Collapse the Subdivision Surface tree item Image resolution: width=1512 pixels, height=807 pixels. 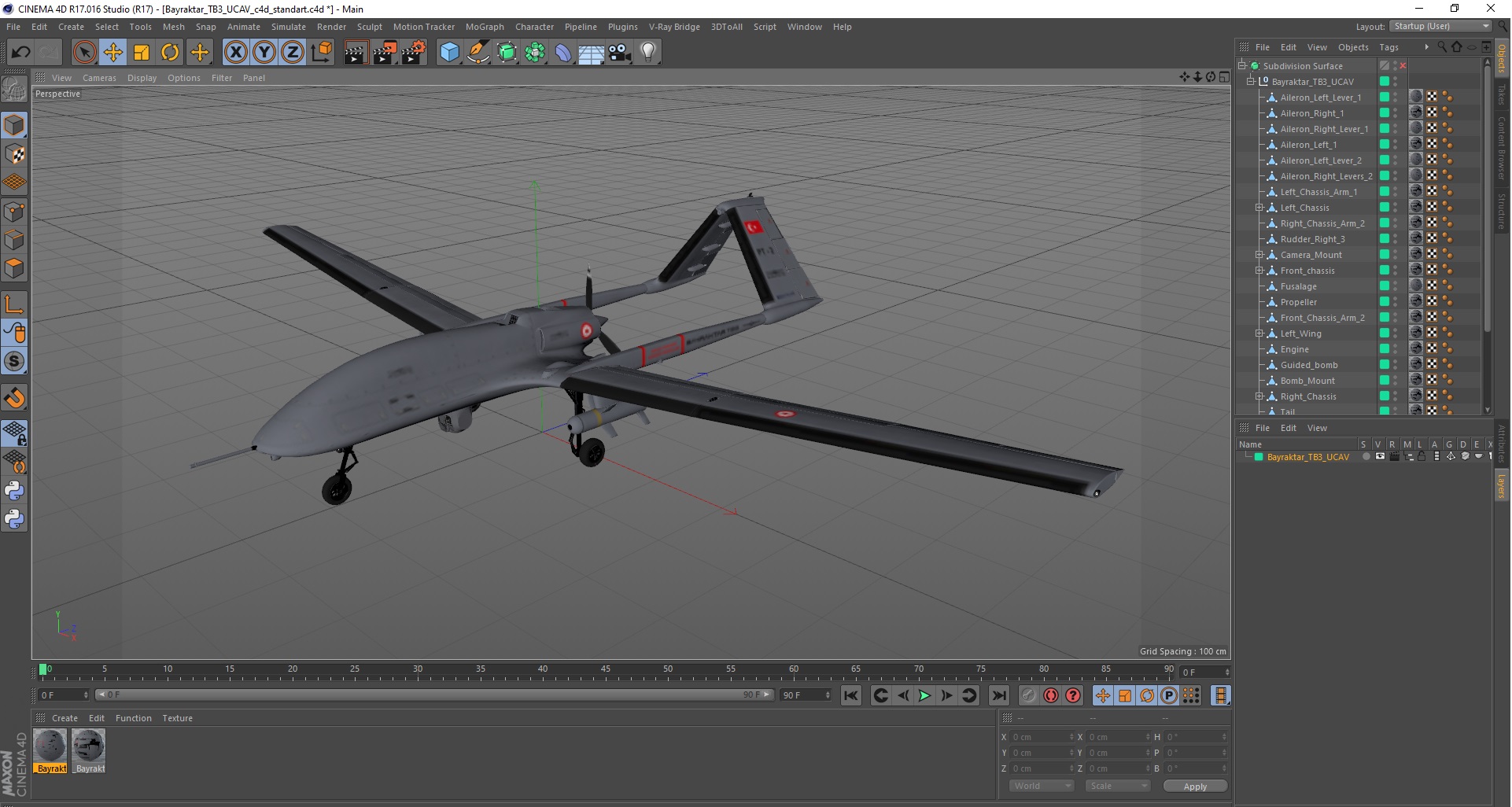click(1241, 66)
